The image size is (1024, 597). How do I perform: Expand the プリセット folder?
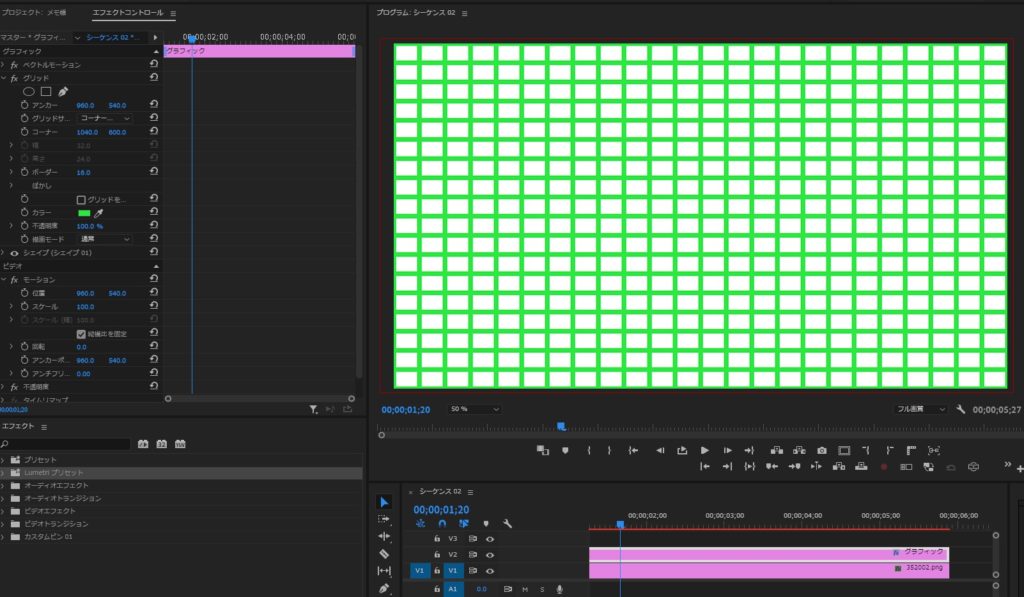click(x=3, y=460)
